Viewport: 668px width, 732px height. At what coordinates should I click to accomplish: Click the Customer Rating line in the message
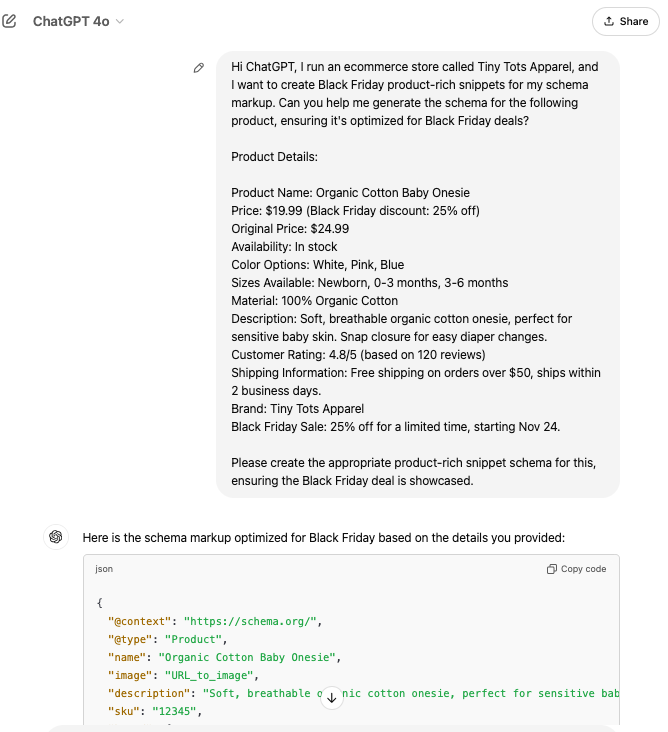click(358, 355)
